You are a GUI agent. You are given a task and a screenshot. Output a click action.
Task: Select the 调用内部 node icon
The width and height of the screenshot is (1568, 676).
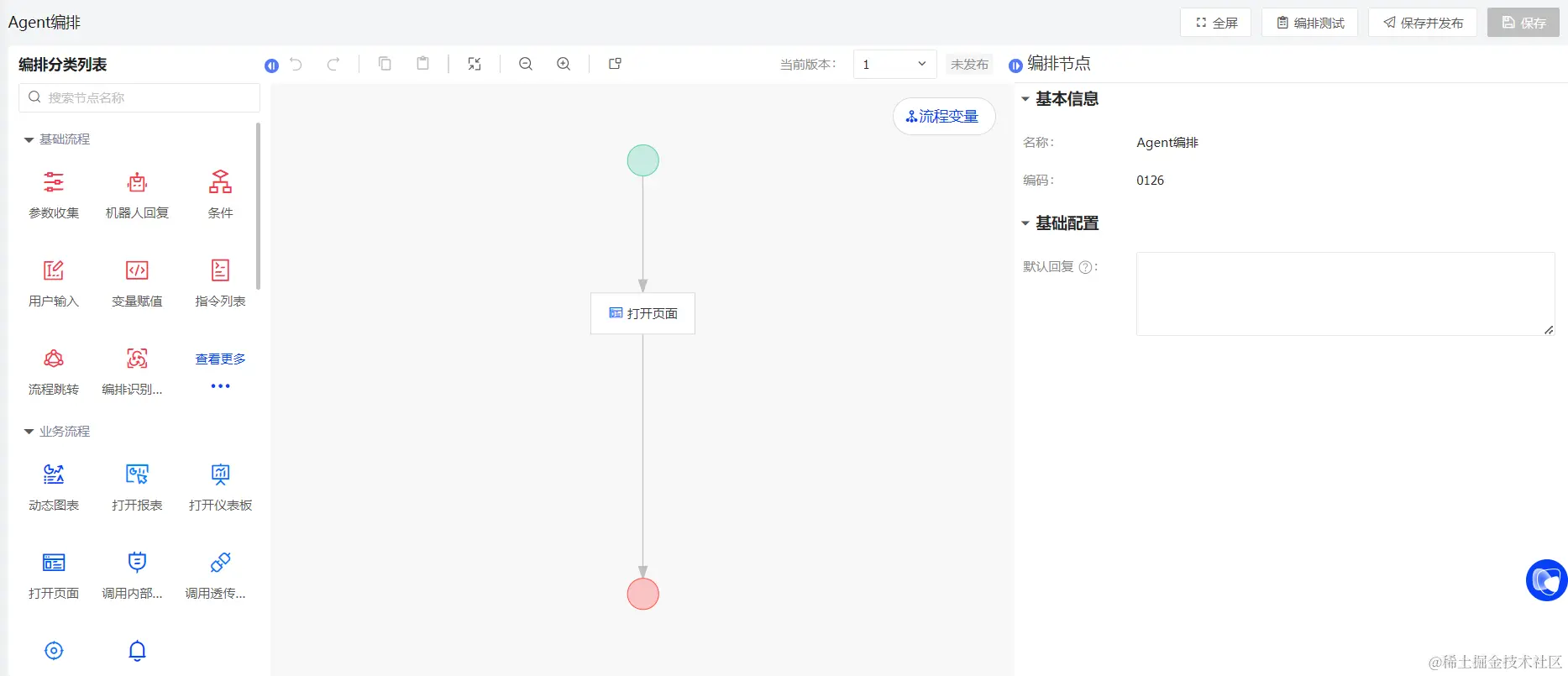[137, 563]
